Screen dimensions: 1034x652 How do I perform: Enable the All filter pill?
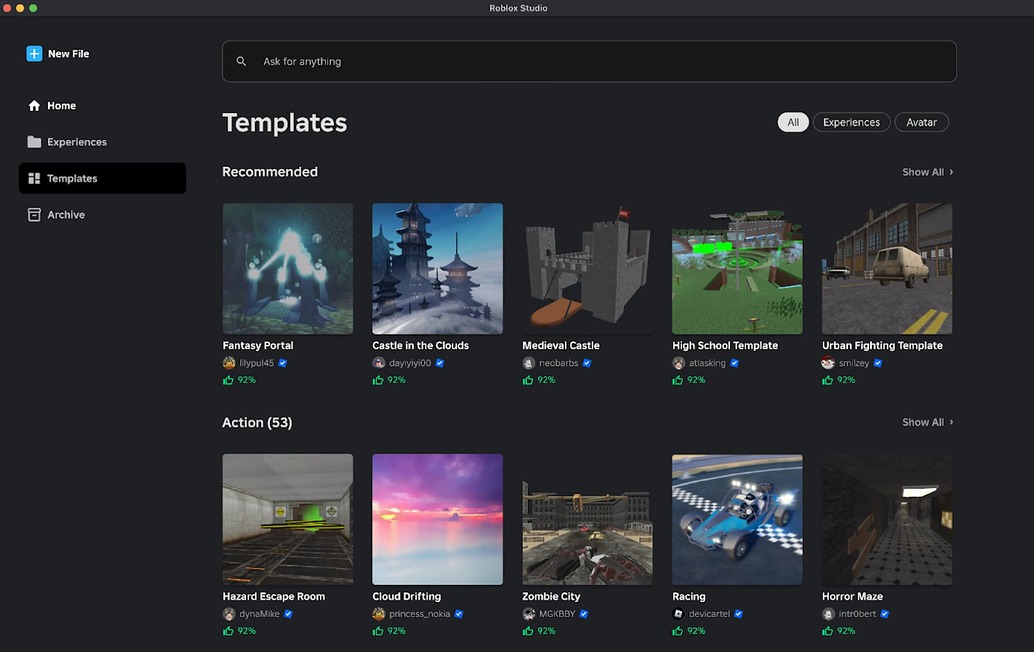tap(793, 121)
